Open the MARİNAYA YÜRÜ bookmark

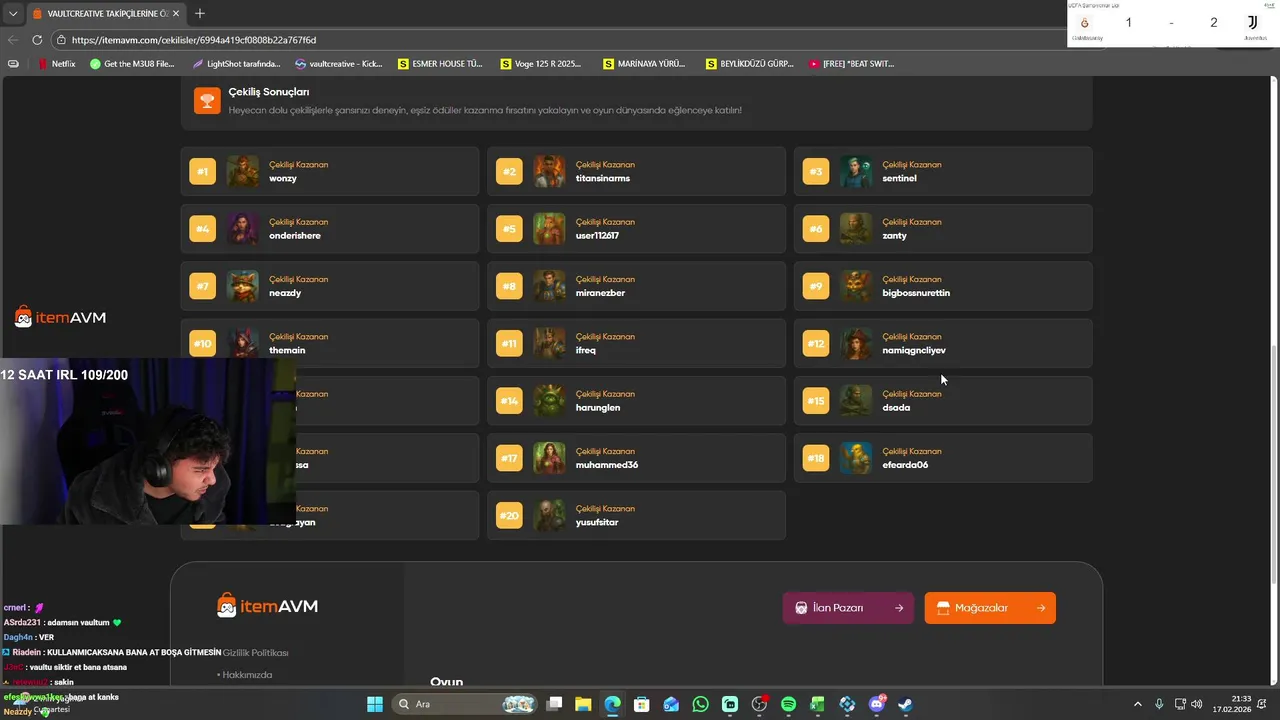645,63
